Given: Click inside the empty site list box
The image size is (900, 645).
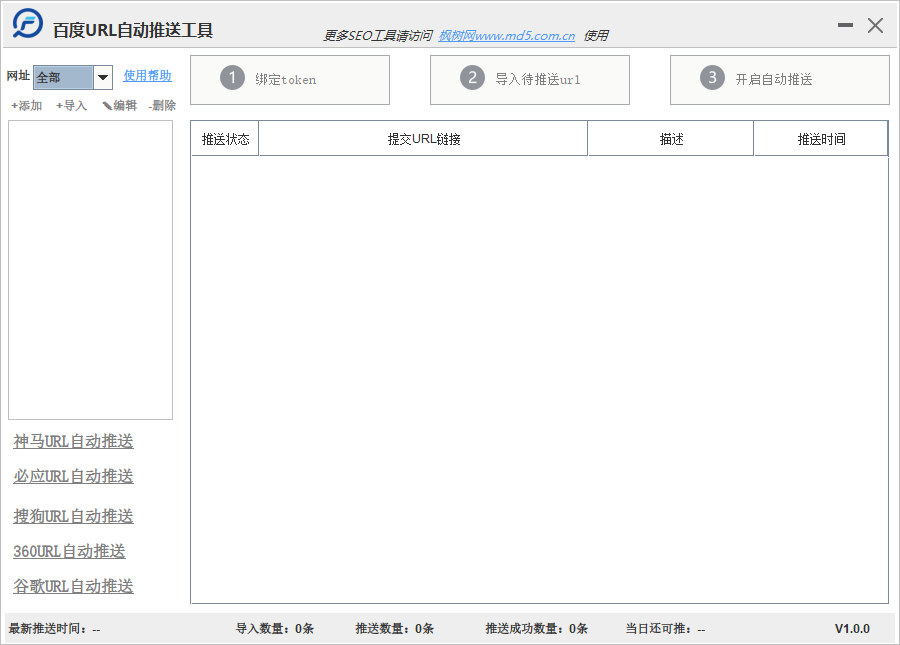Looking at the screenshot, I should point(90,270).
